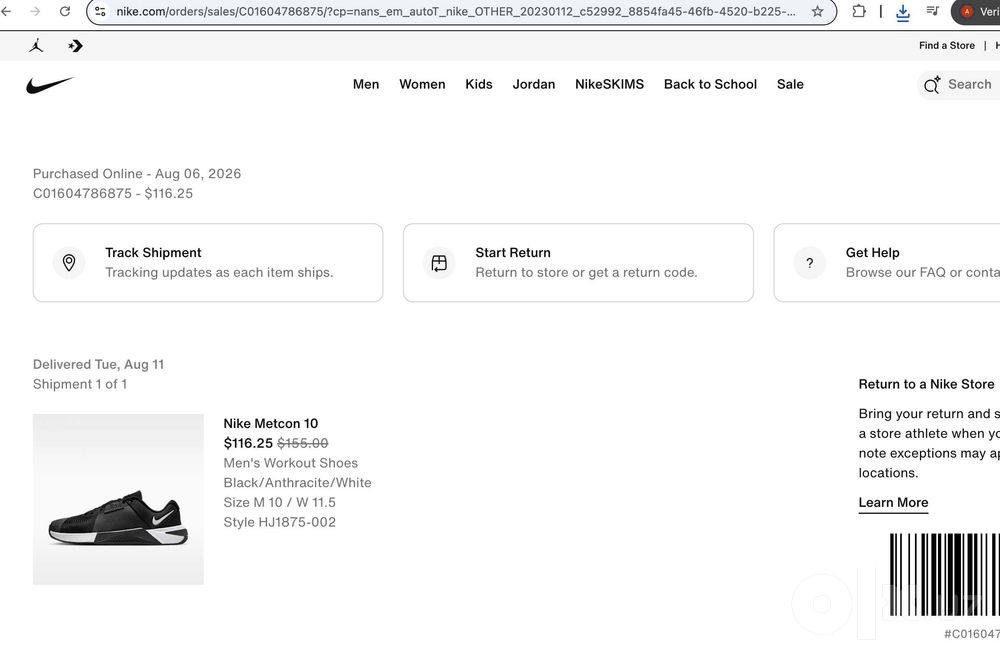Open the browser downloads icon
Screen dimensions: 1000x653
pyautogui.click(x=902, y=12)
